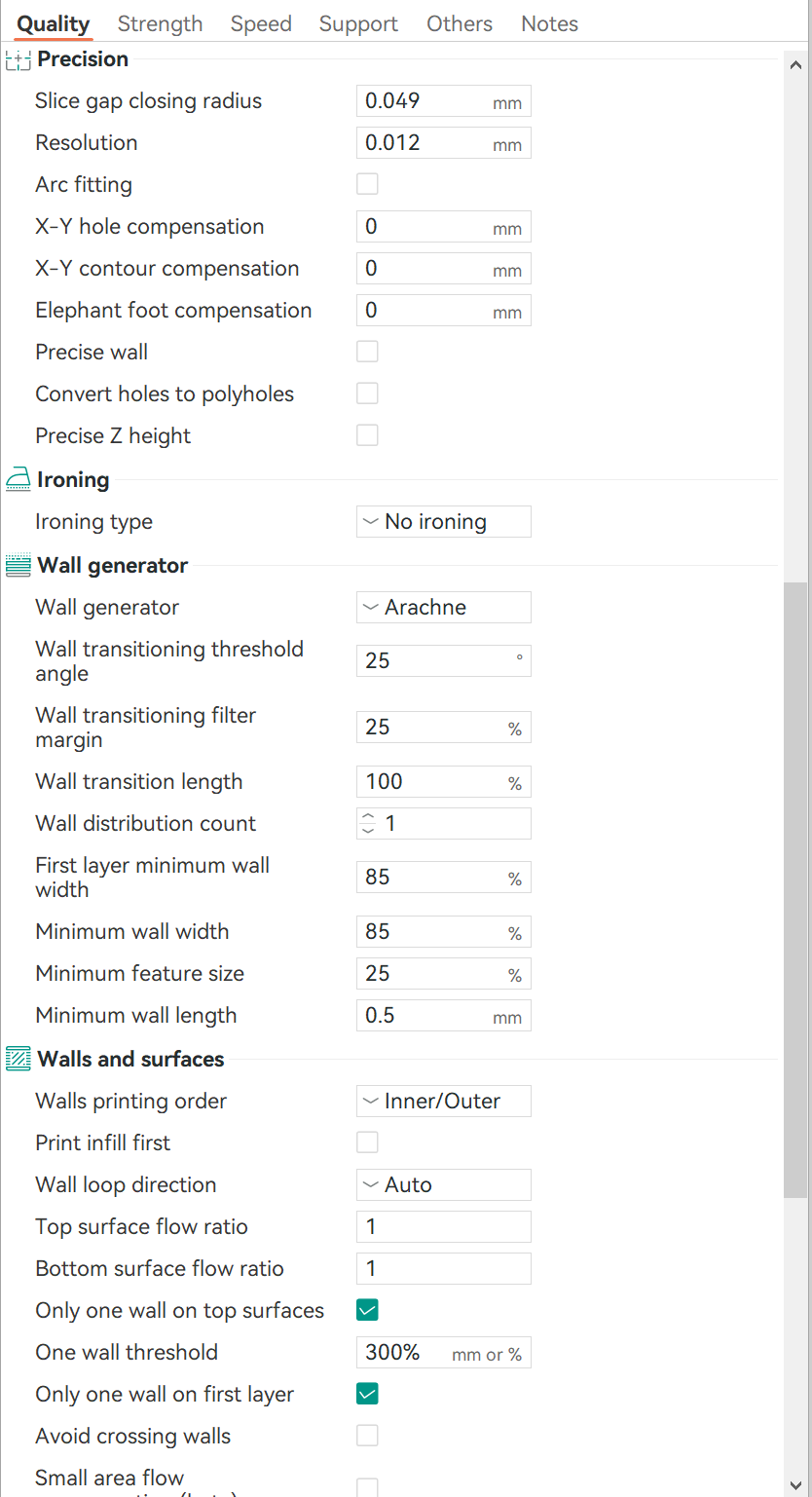812x1497 pixels.
Task: Toggle the Precise wall checkbox
Action: pos(367,352)
